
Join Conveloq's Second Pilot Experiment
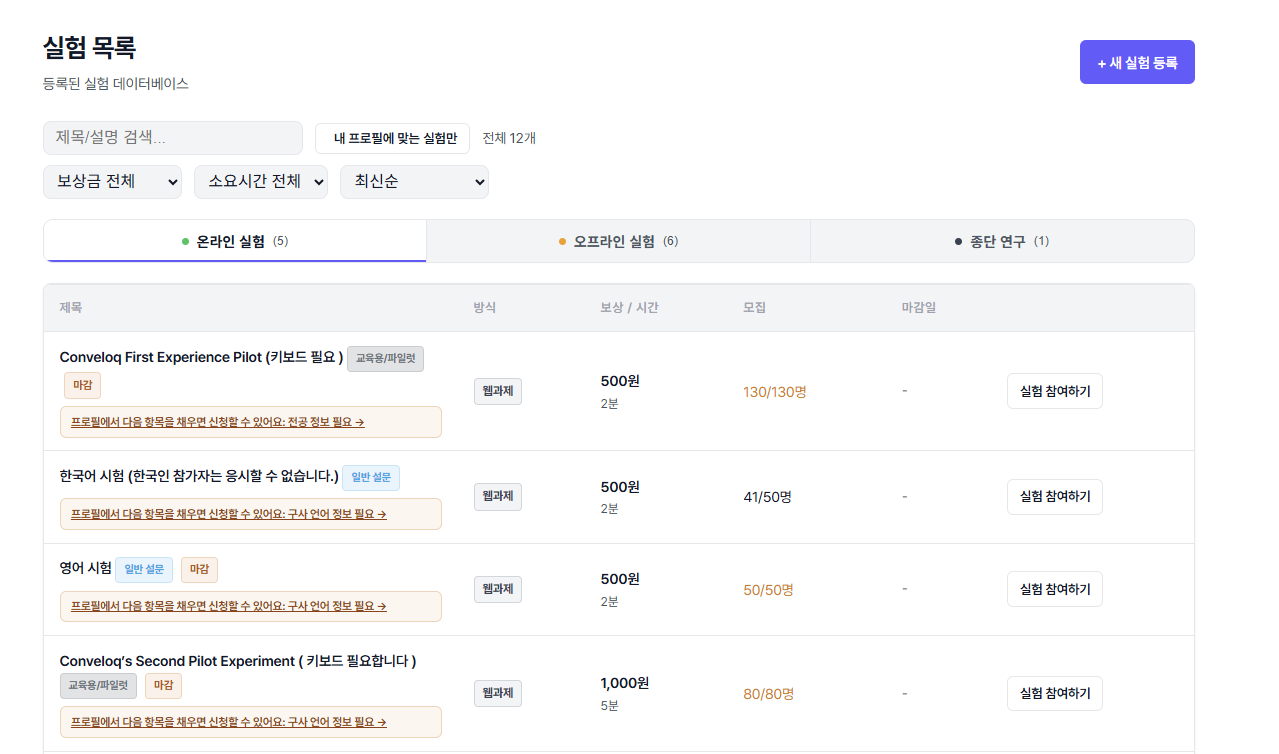click(1054, 693)
